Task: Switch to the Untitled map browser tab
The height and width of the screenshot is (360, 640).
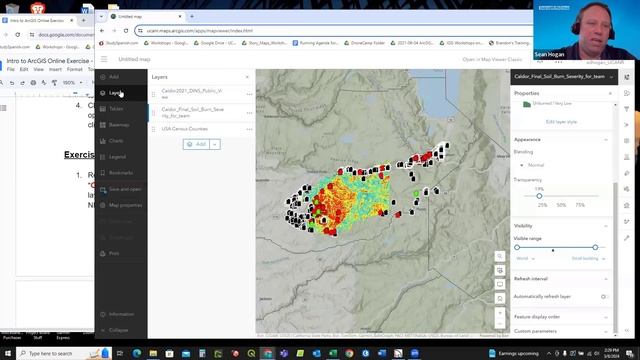Action: [x=146, y=16]
